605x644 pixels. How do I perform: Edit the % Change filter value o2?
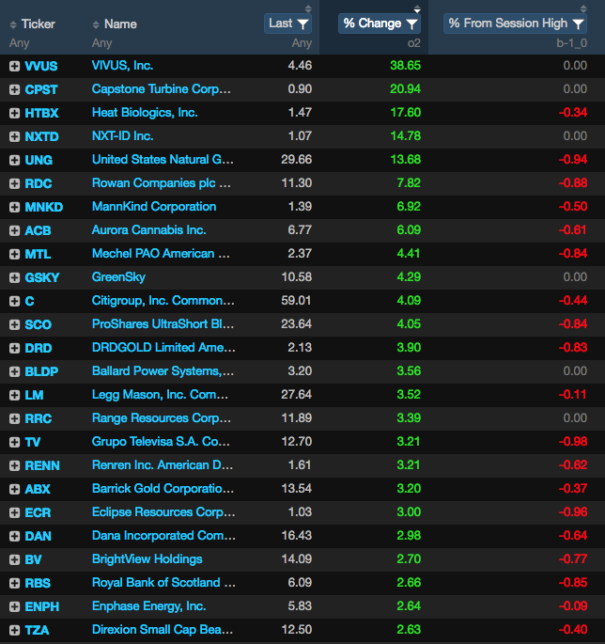414,43
